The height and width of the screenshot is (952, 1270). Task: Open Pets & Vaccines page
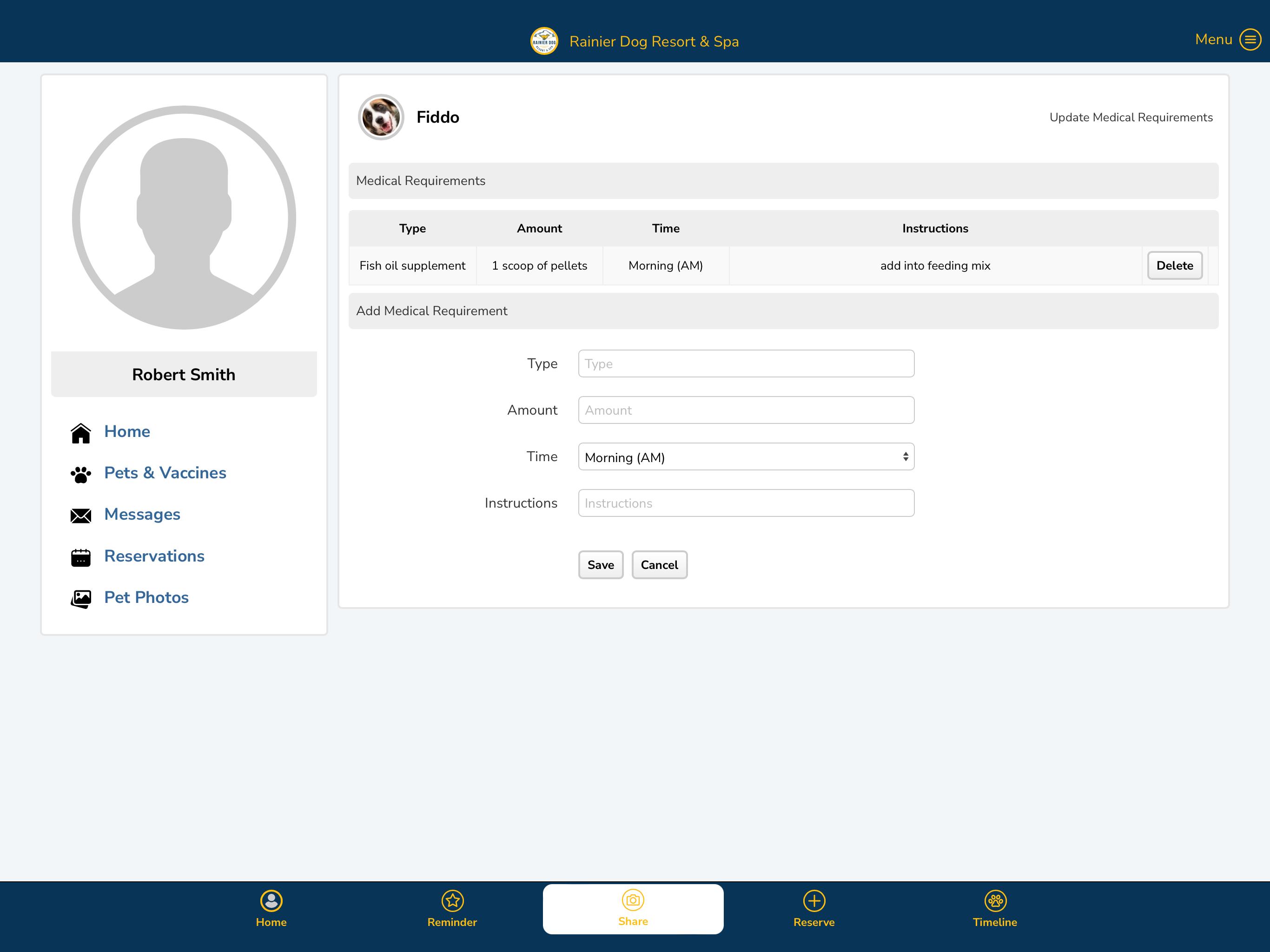point(165,473)
